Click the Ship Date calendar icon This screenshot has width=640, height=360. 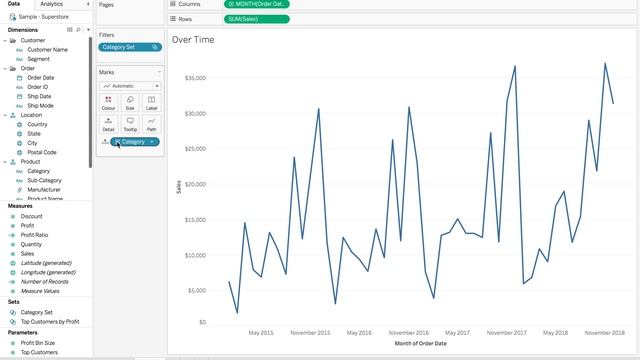[x=19, y=96]
